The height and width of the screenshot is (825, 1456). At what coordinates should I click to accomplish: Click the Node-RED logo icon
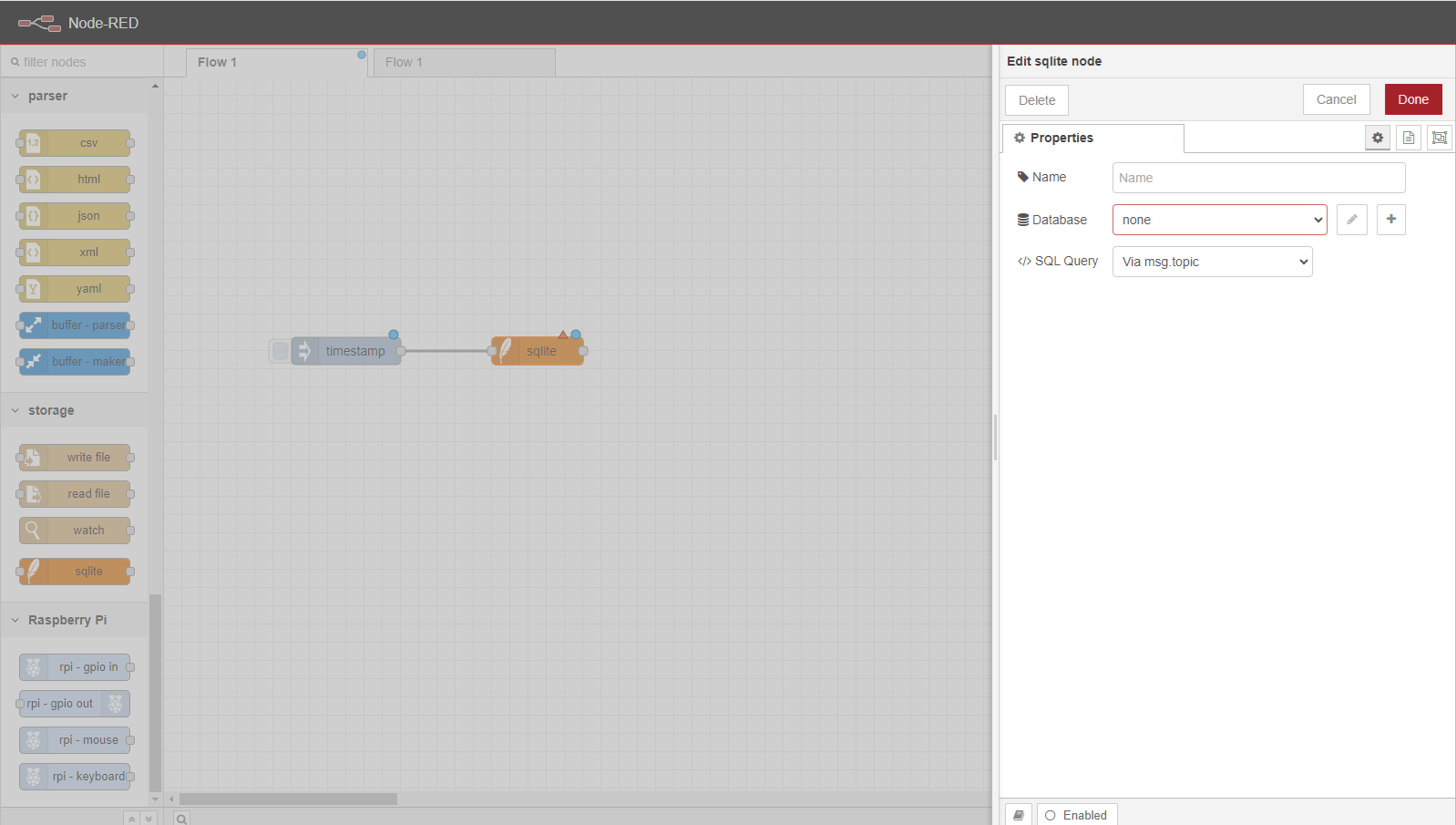(x=39, y=23)
